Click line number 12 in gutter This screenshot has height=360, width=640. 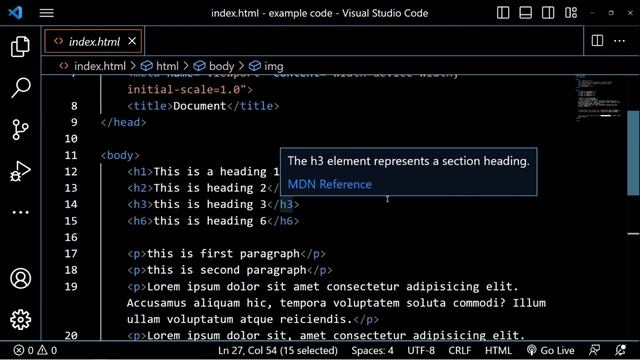click(71, 171)
